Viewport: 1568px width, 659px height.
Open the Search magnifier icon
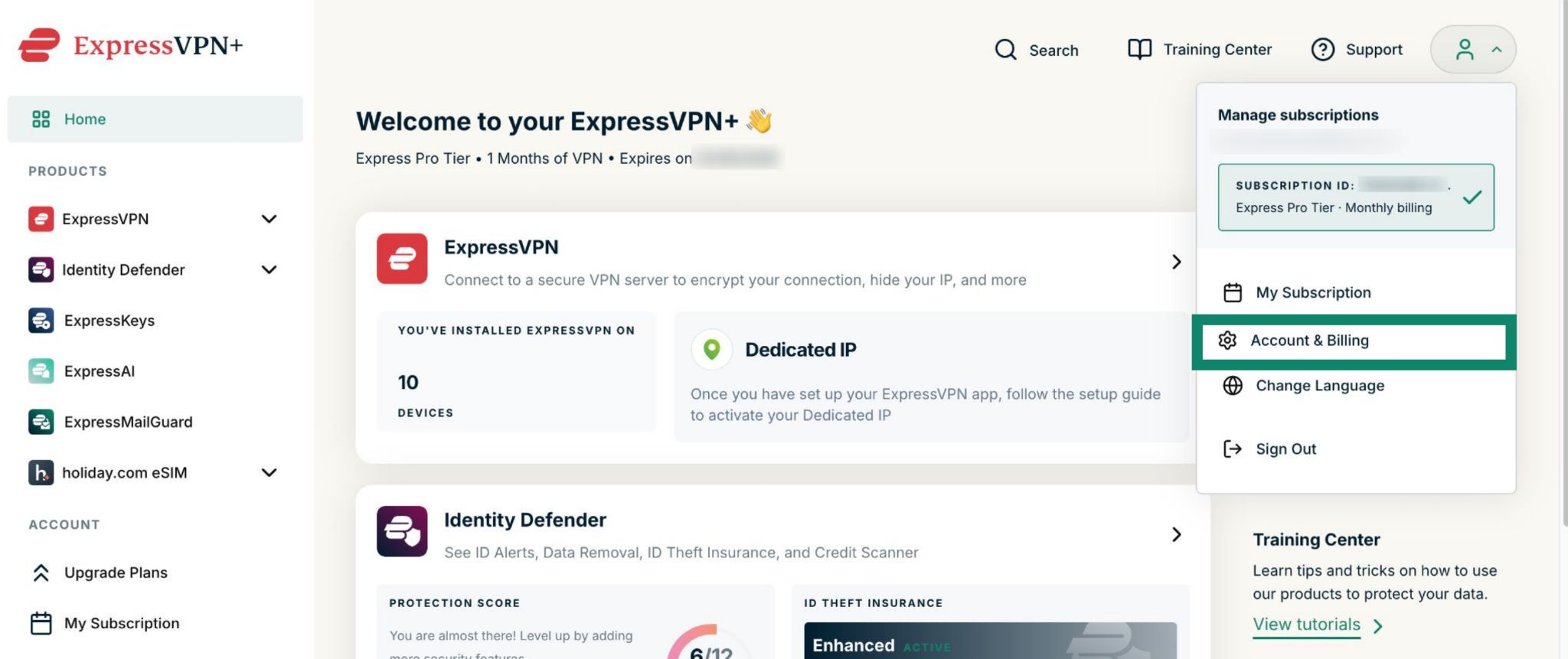(x=1005, y=50)
